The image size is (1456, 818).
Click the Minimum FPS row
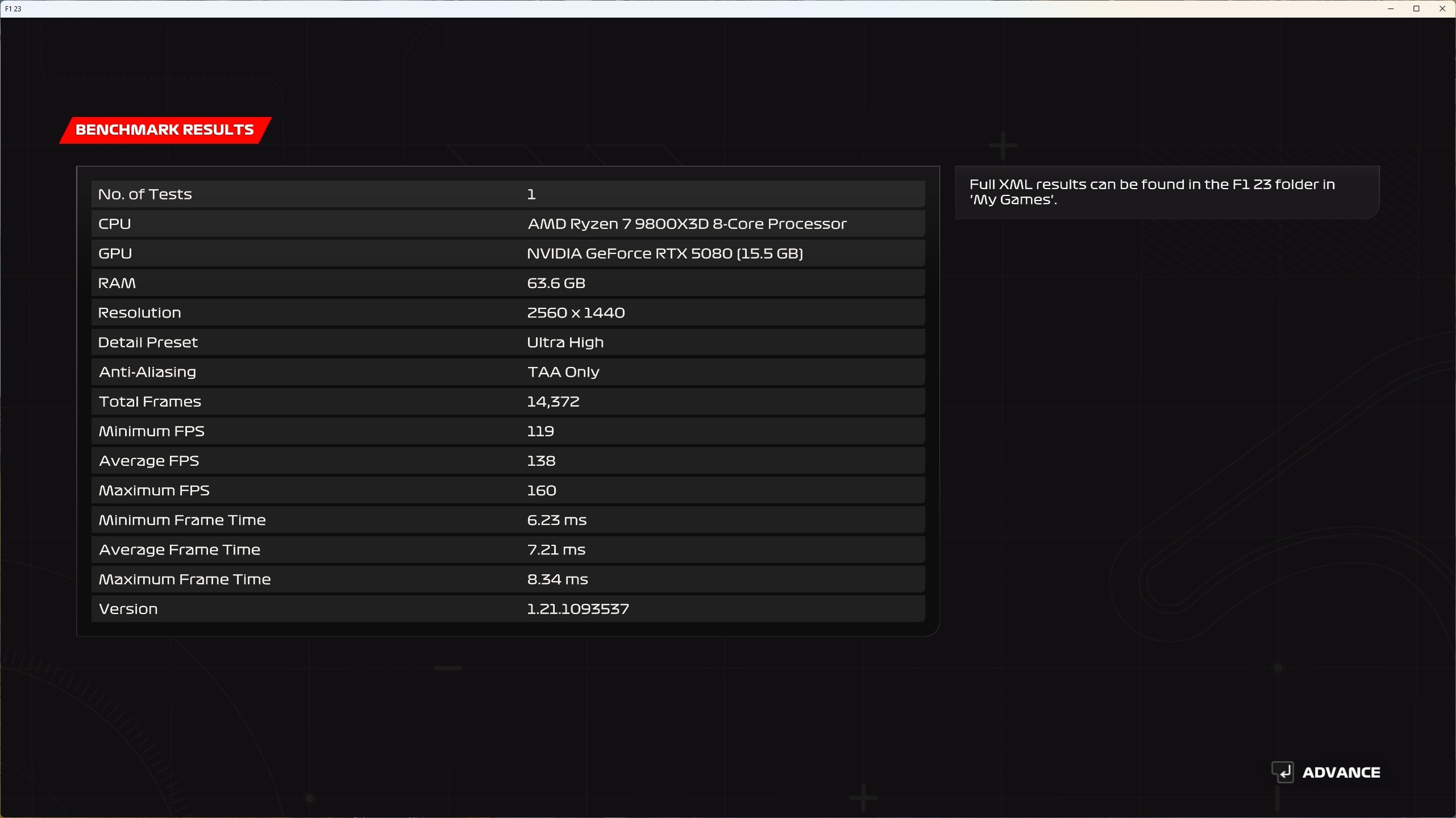507,431
